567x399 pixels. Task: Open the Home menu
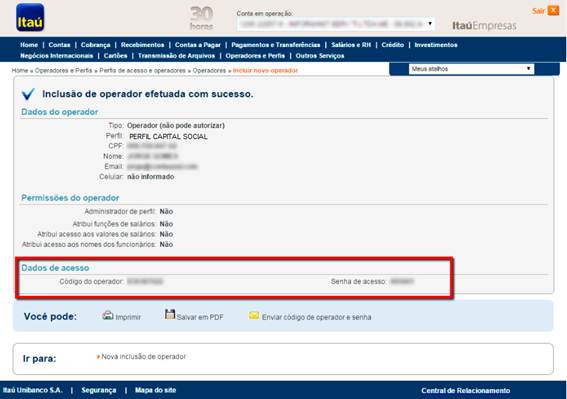tap(29, 45)
